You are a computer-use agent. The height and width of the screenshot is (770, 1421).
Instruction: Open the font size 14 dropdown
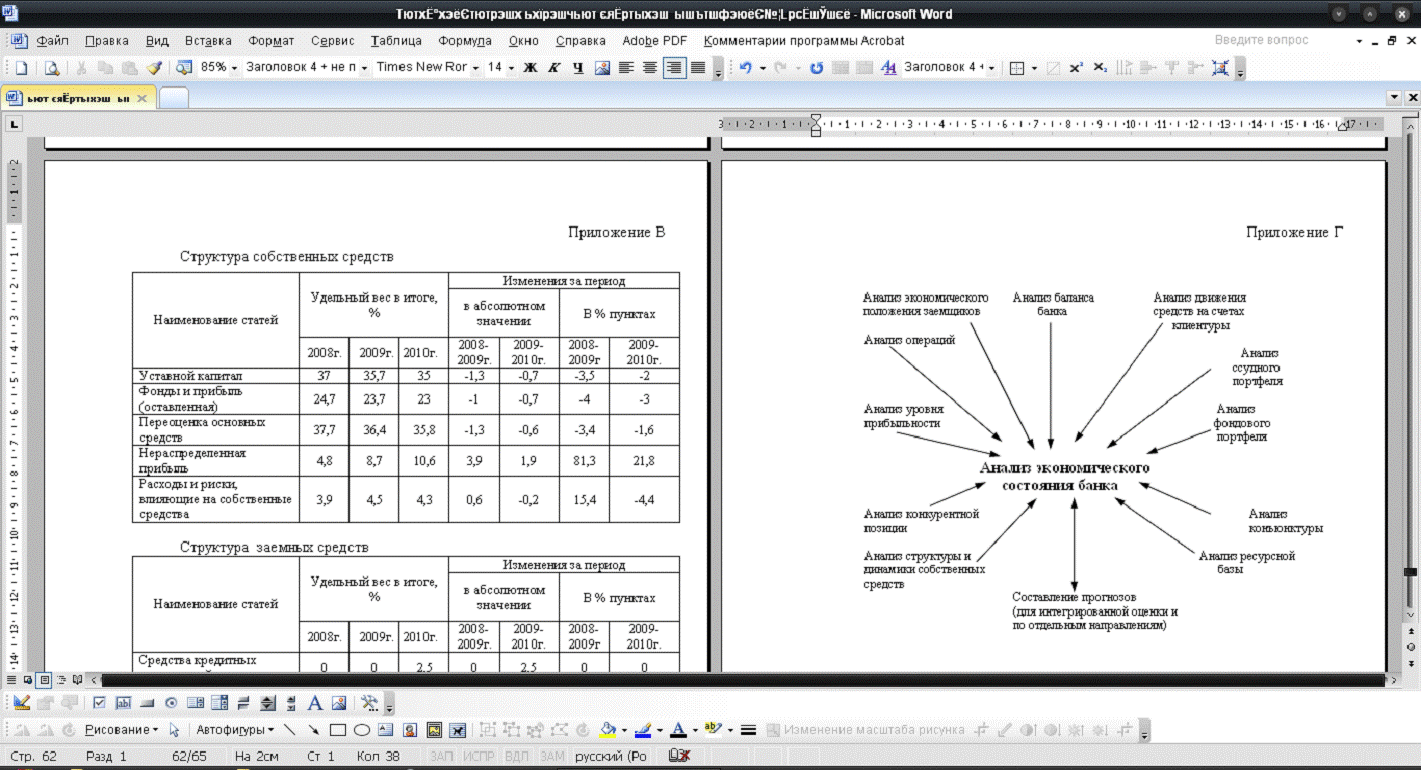(x=510, y=68)
